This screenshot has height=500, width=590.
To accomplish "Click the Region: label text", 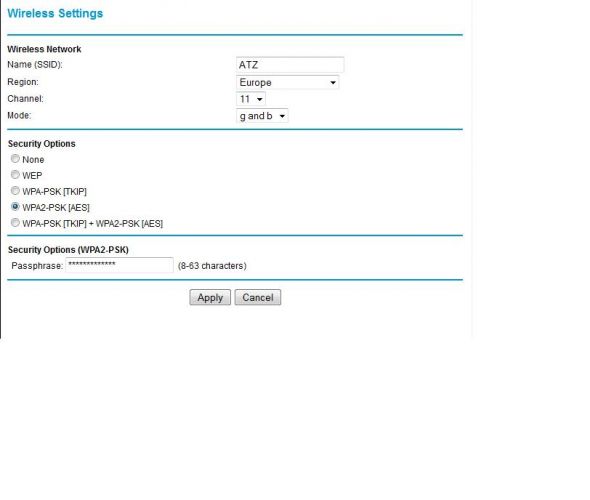I will [x=23, y=82].
